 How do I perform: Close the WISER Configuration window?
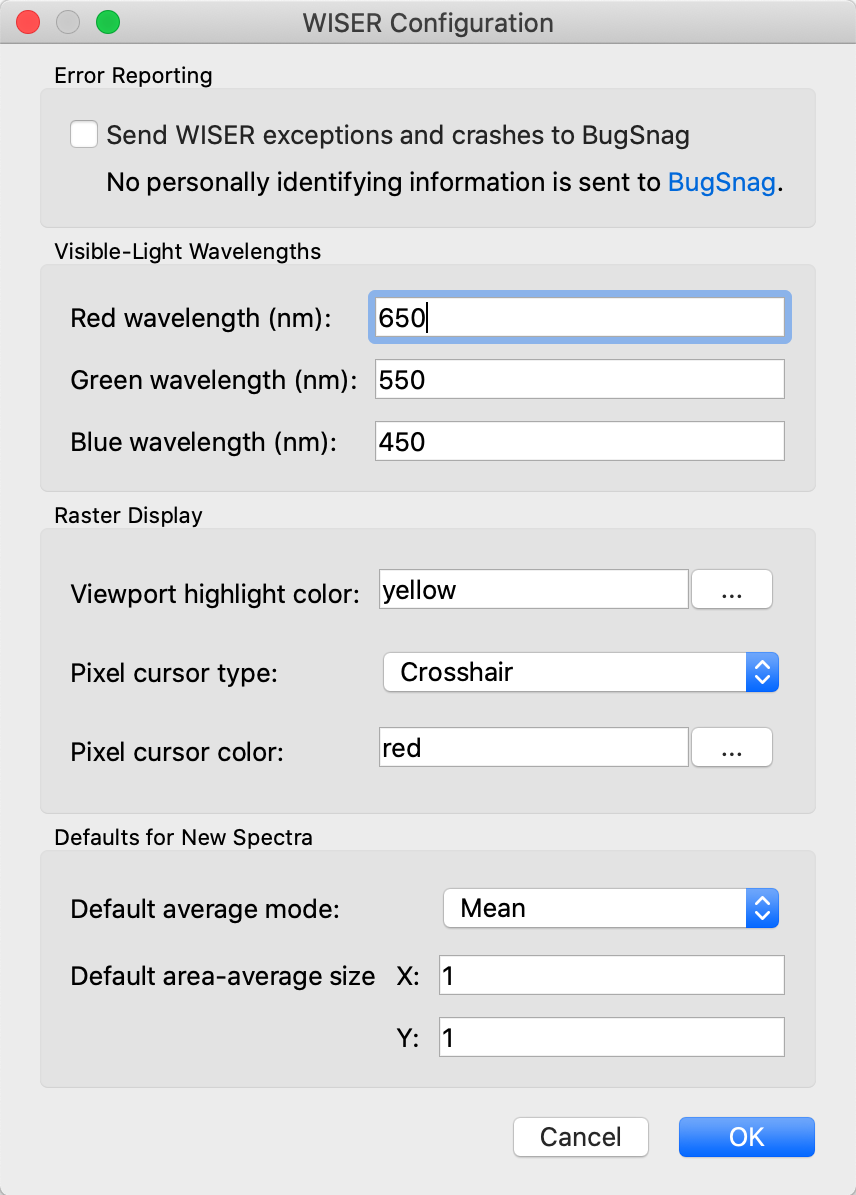28,22
